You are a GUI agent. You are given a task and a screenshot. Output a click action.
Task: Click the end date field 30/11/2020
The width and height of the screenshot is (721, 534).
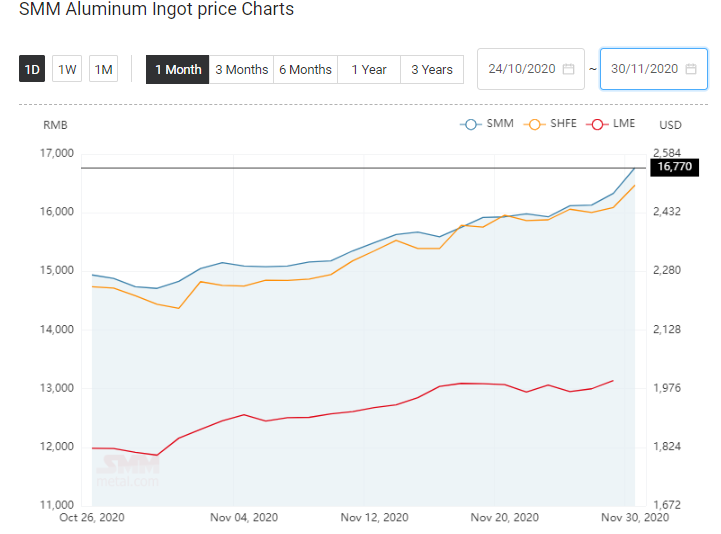pos(653,69)
